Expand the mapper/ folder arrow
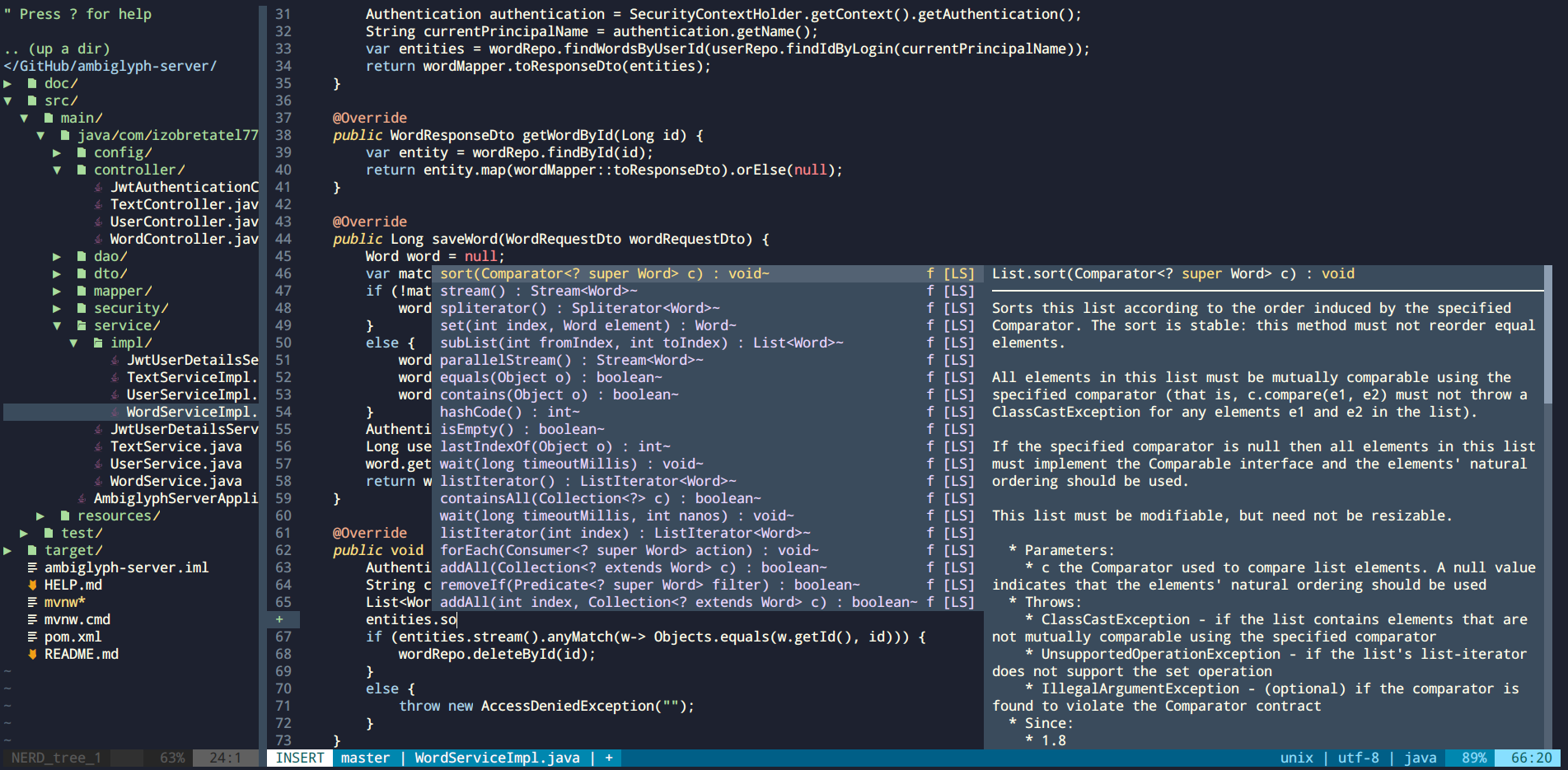The image size is (1568, 770). click(57, 291)
